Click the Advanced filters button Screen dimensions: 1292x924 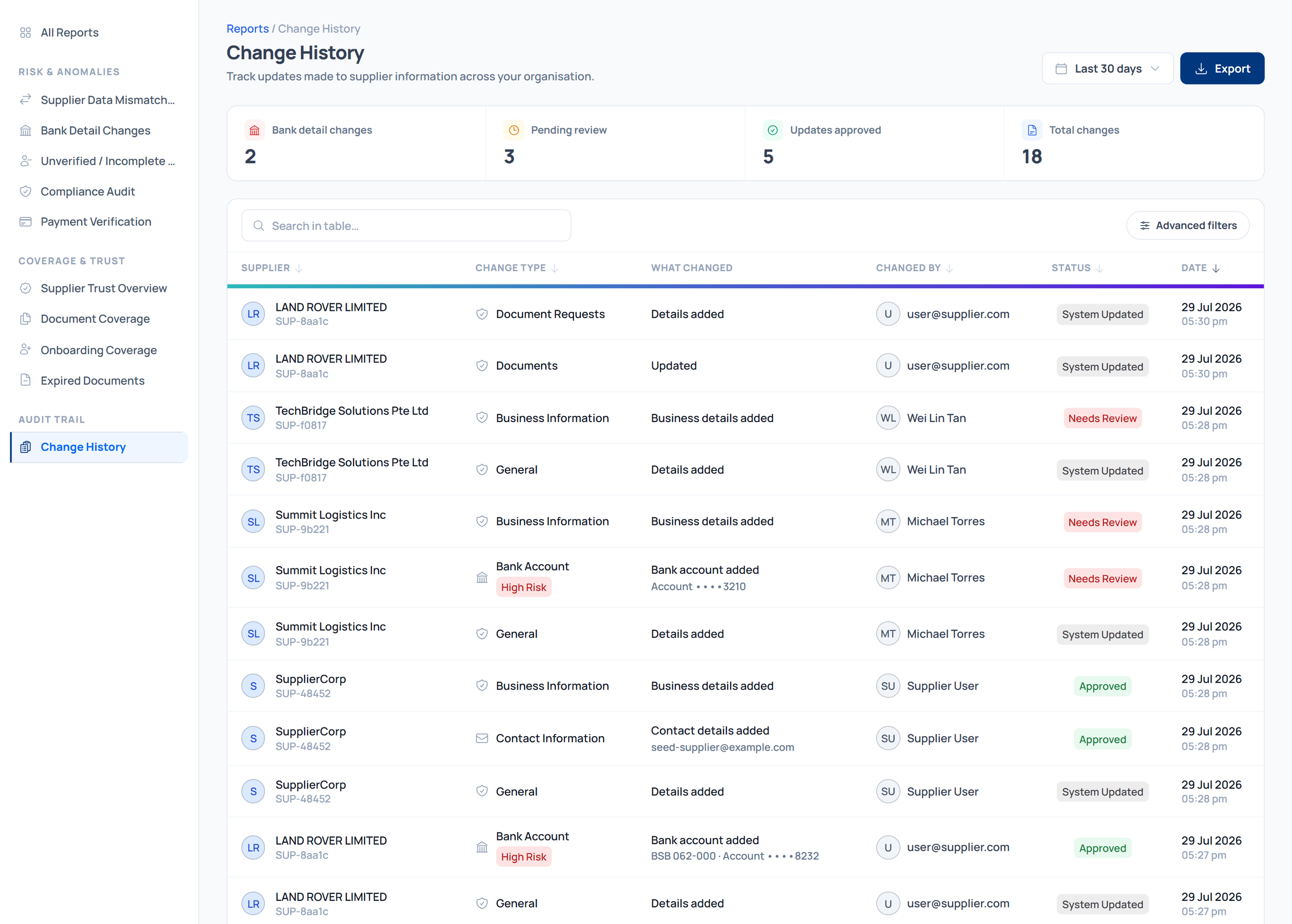point(1188,226)
